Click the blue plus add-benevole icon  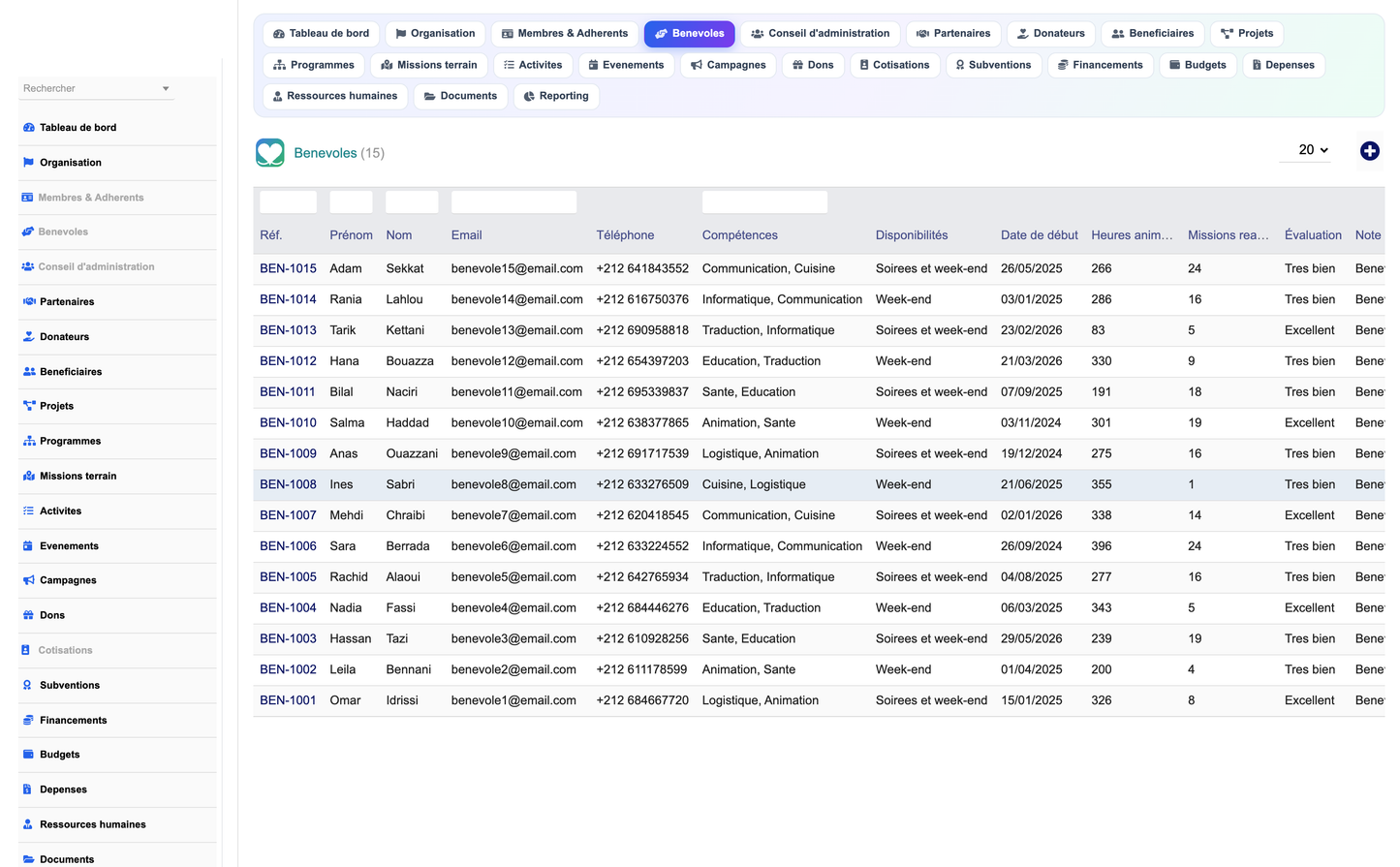pyautogui.click(x=1369, y=151)
